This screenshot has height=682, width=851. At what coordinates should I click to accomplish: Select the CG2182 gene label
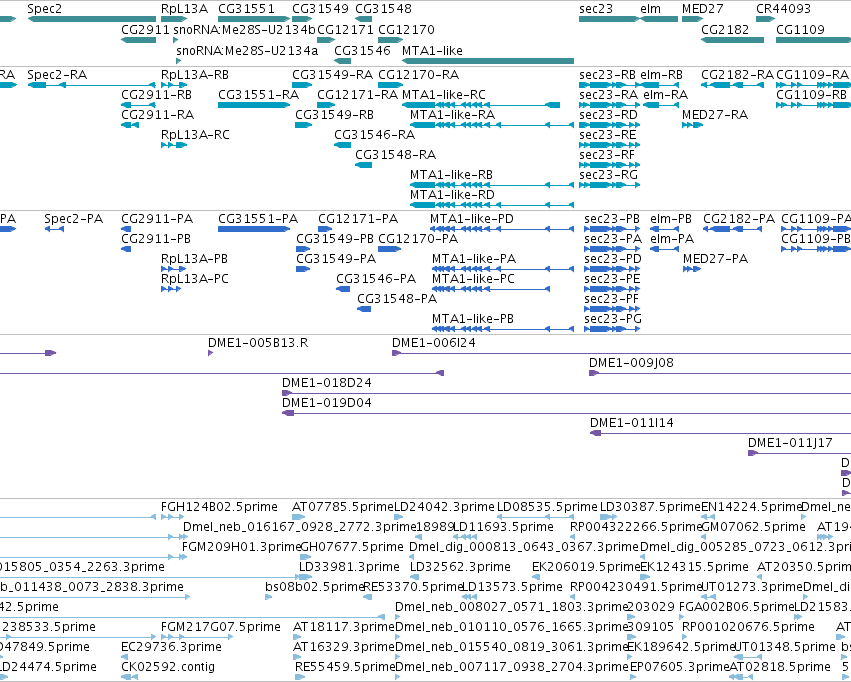[725, 29]
